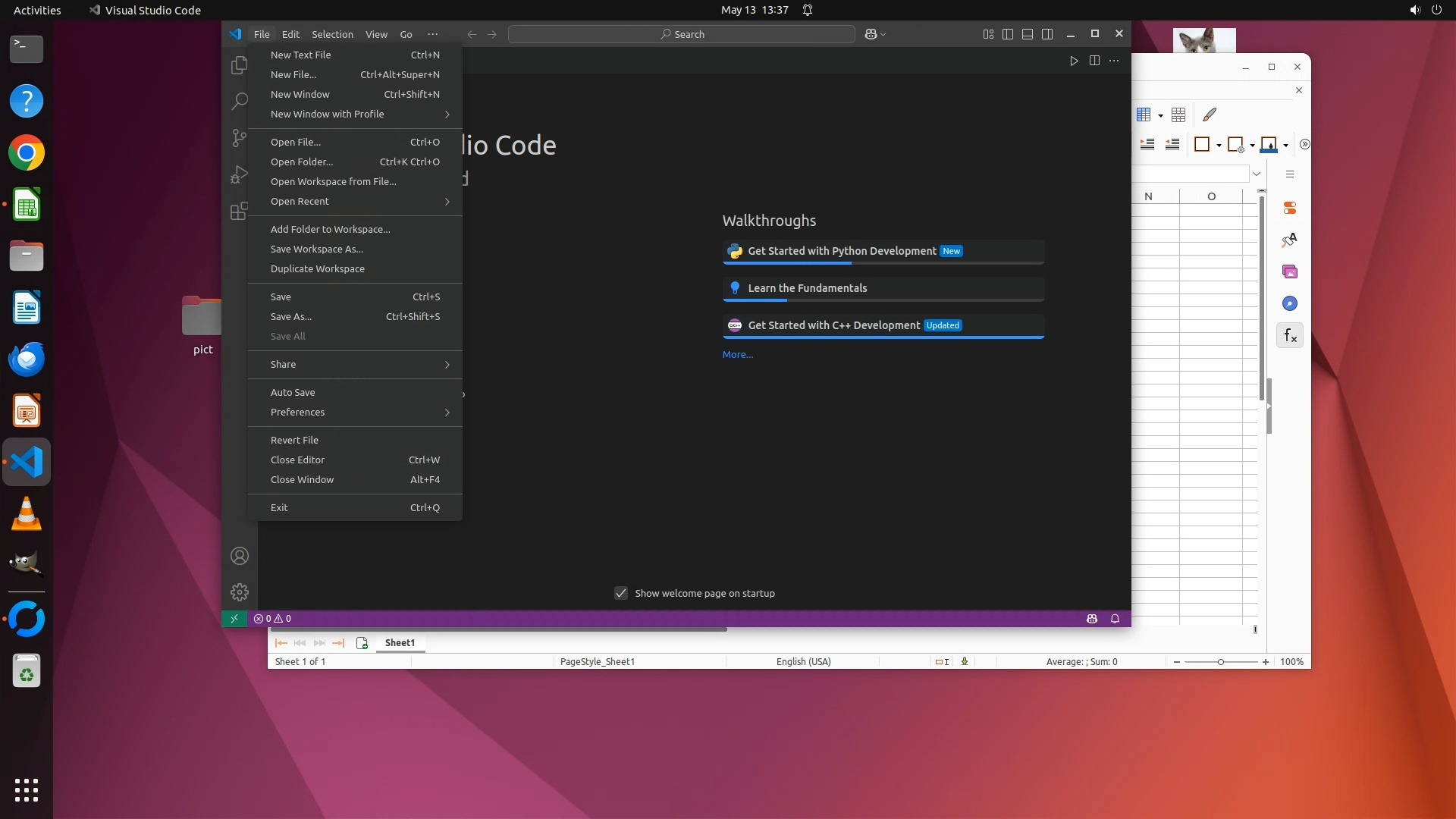Open the Selection menu
This screenshot has width=1456, height=819.
click(x=332, y=34)
